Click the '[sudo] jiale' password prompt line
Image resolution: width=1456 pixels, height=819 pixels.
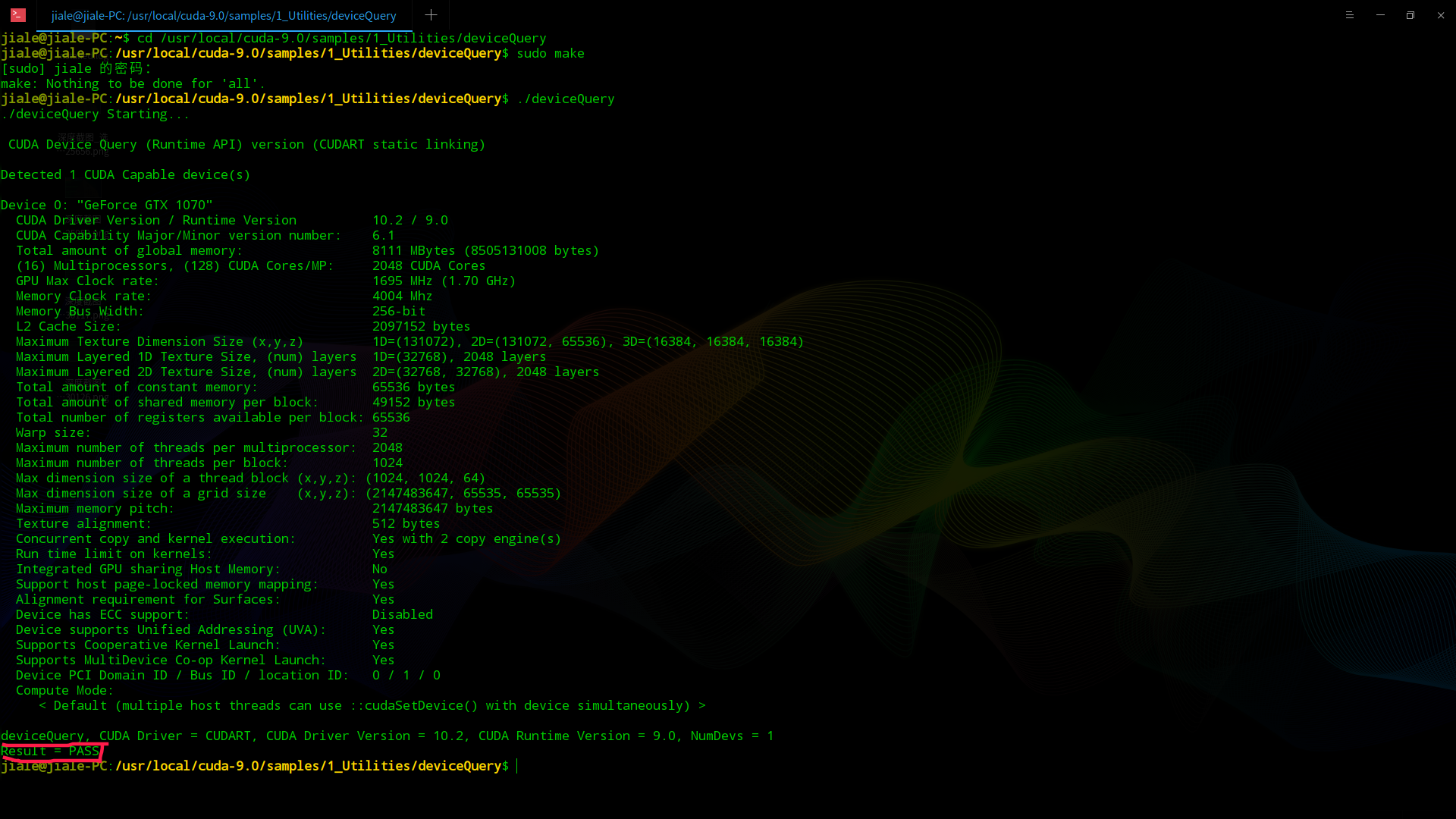77,68
